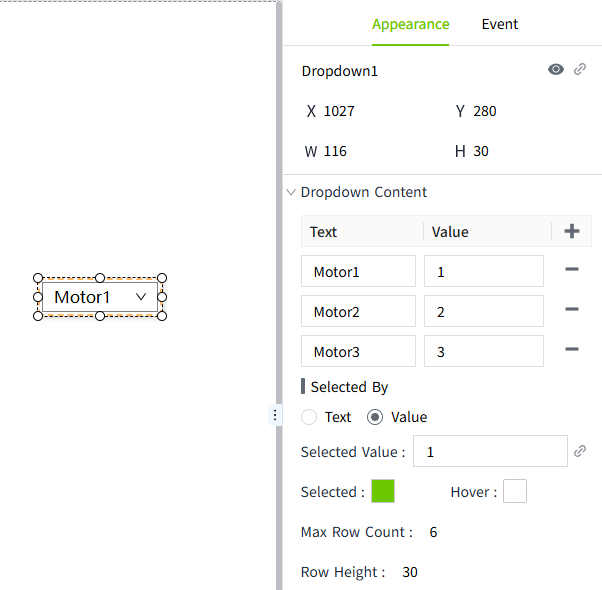
Task: Edit the Motor2 text field
Action: 358,311
